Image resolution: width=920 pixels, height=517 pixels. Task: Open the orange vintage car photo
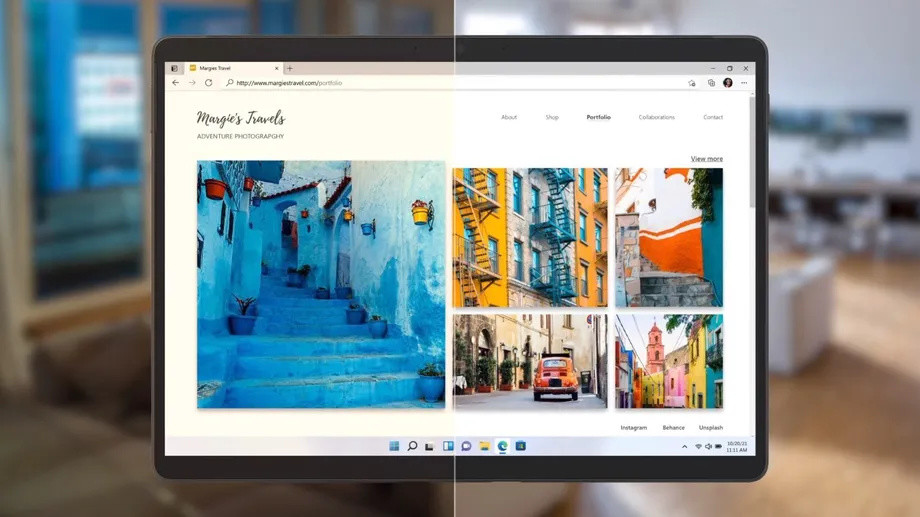pyautogui.click(x=530, y=361)
